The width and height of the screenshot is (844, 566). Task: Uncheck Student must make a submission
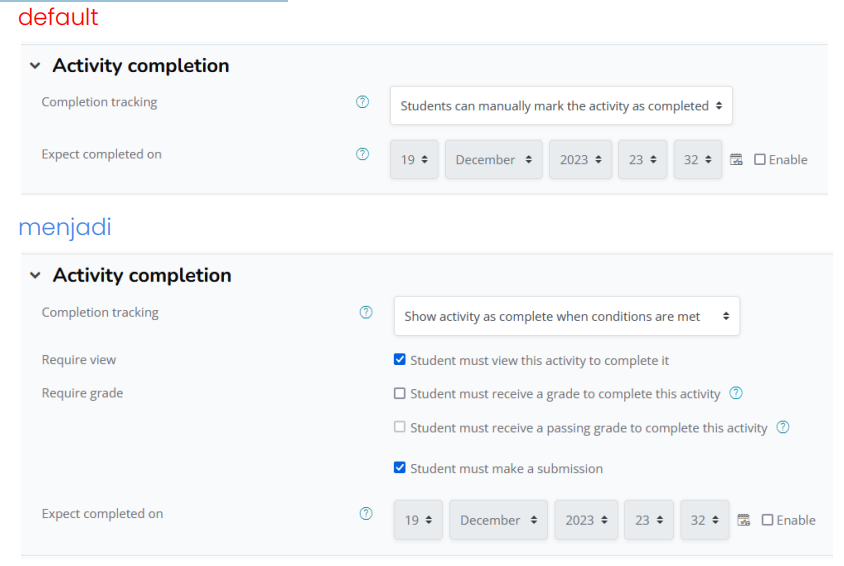point(400,468)
